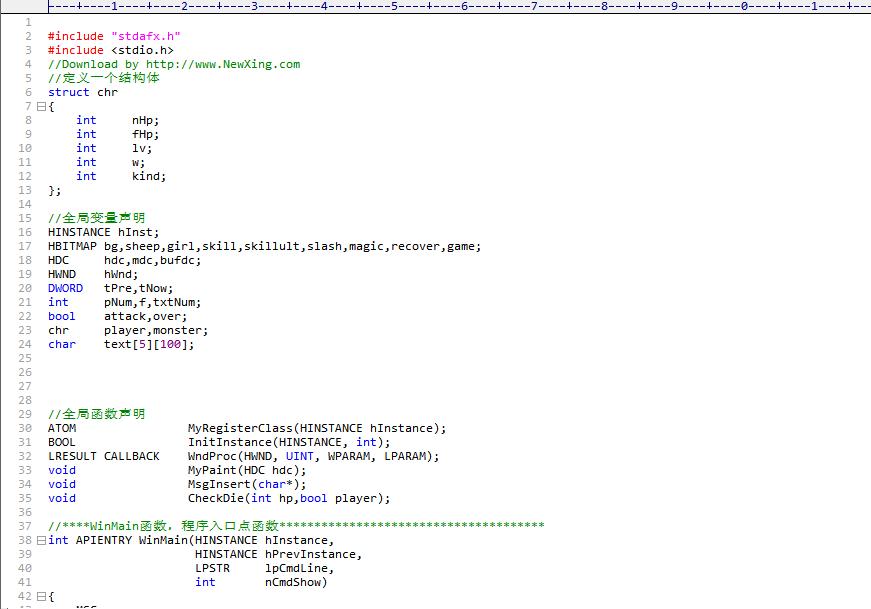
Task: Click the '#include "stdafx.h"' line
Action: pyautogui.click(x=114, y=36)
